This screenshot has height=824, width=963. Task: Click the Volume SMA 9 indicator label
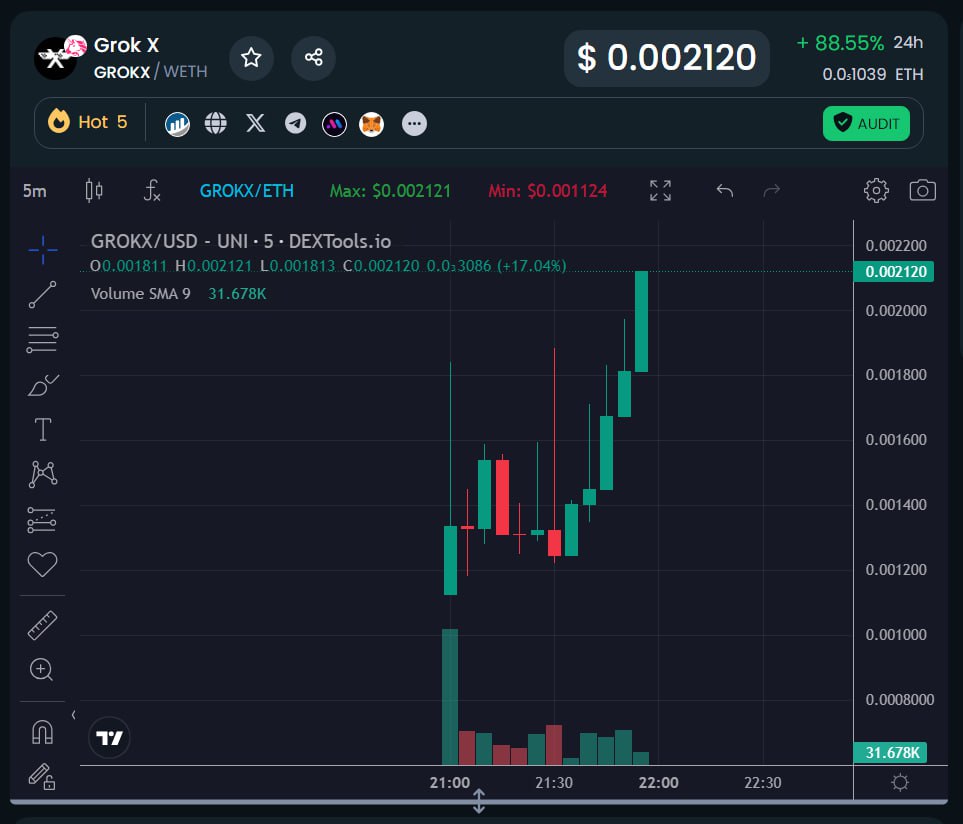click(141, 293)
